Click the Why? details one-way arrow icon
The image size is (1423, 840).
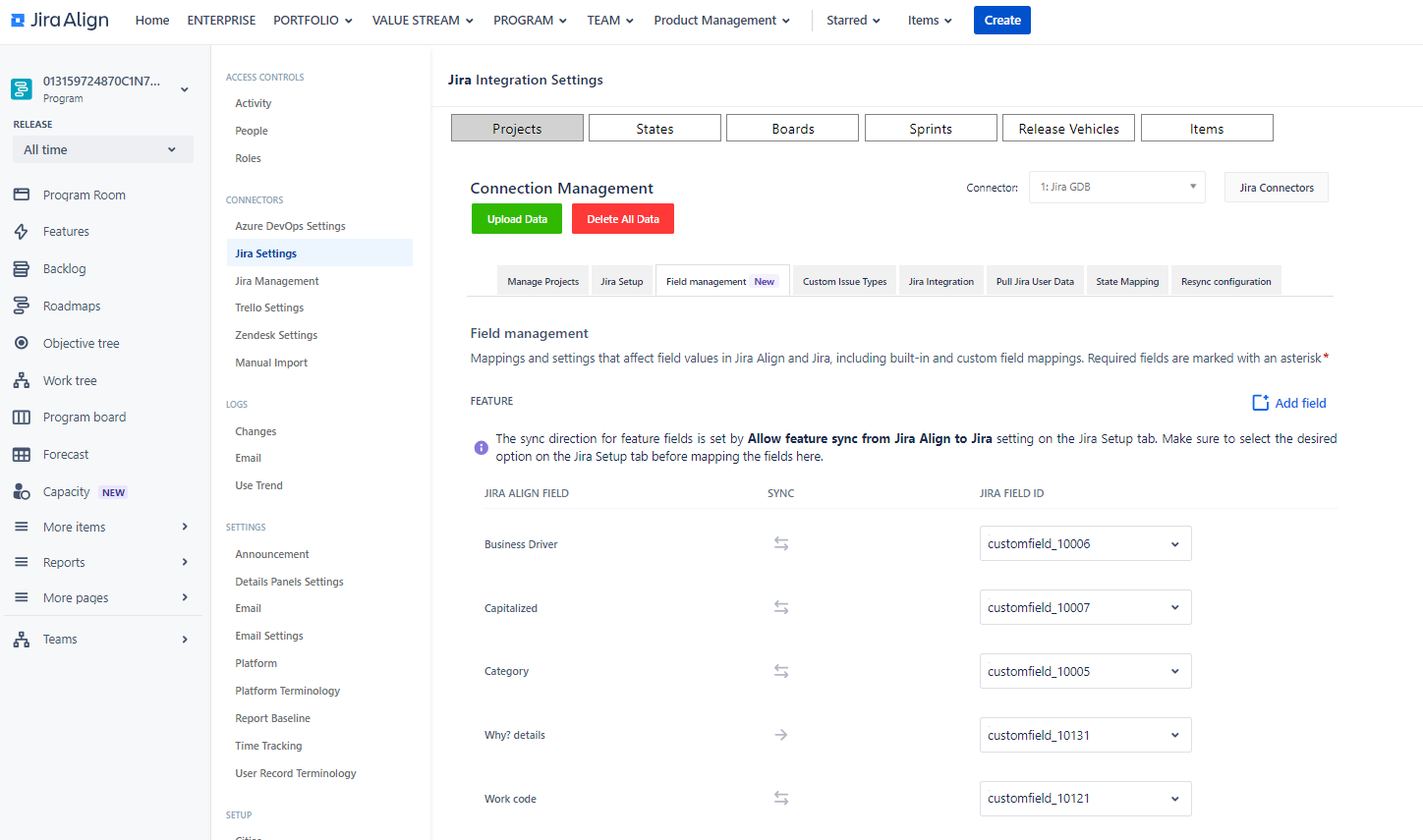pos(781,735)
